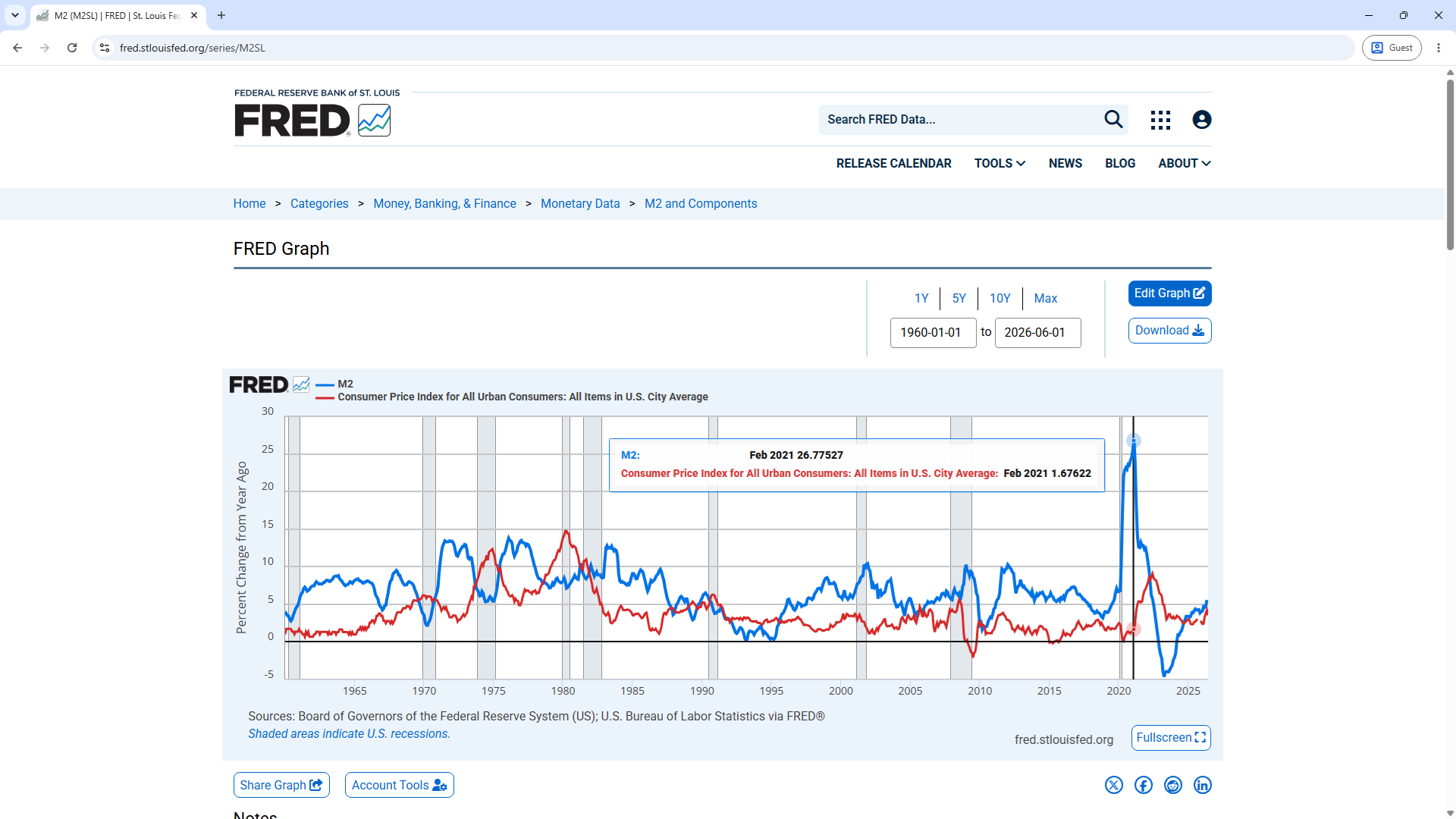Click the Feb 2021 M2 data point marker
This screenshot has height=819, width=1456.
click(x=1134, y=441)
